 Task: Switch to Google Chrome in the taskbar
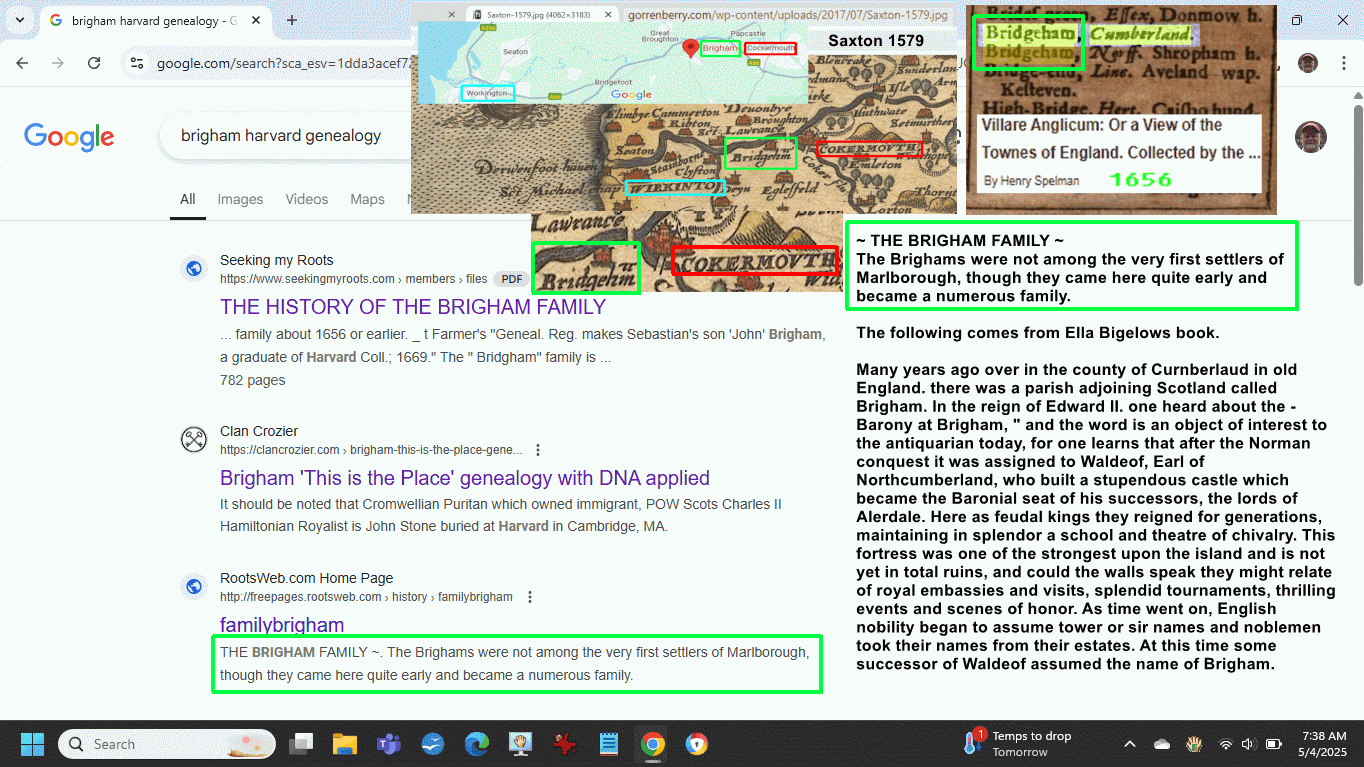pyautogui.click(x=652, y=744)
